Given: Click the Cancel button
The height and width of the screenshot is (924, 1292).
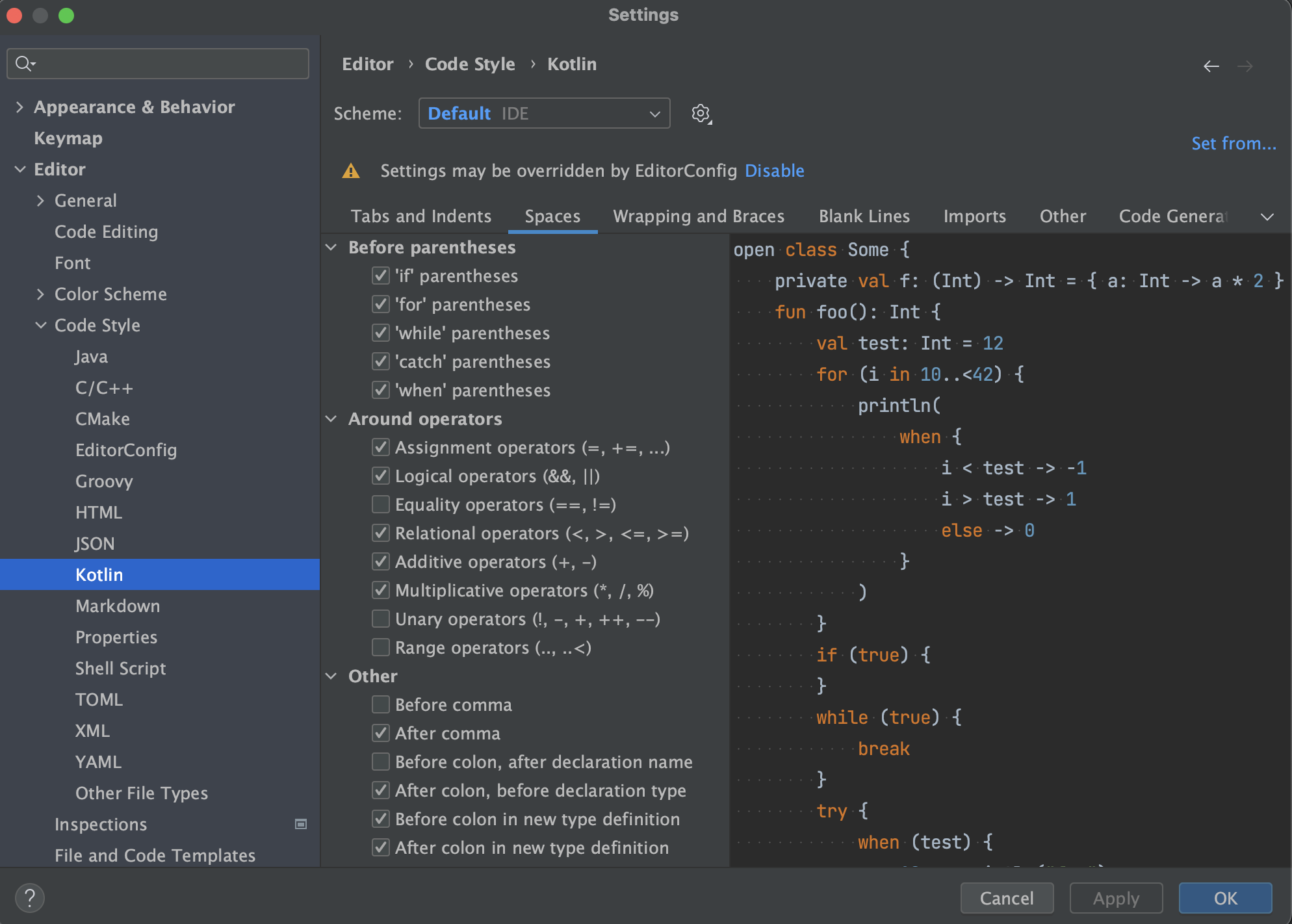Looking at the screenshot, I should point(1007,898).
